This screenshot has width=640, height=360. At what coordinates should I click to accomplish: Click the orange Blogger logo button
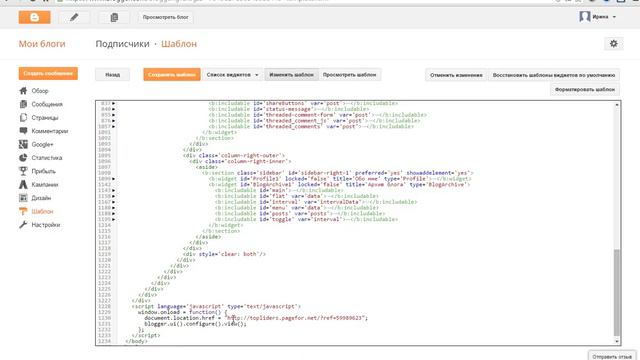(35, 17)
